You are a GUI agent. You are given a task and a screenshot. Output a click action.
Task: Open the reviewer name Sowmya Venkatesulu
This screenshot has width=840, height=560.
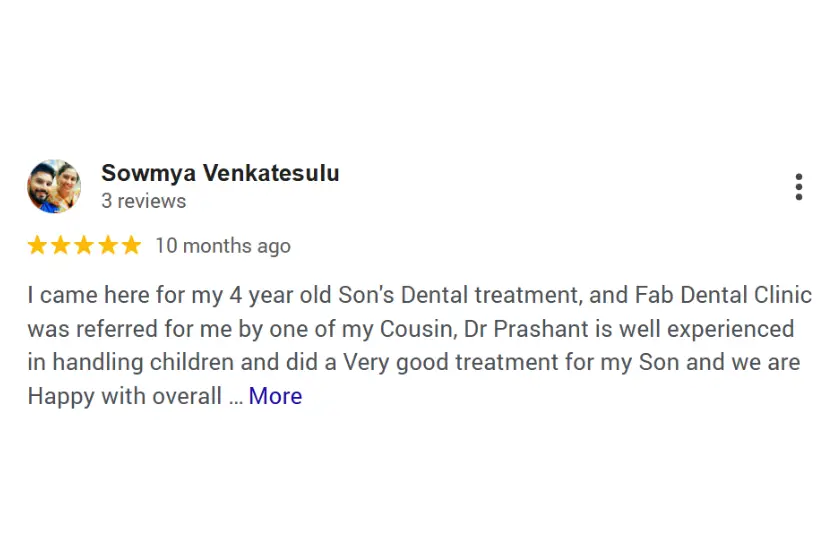[220, 173]
